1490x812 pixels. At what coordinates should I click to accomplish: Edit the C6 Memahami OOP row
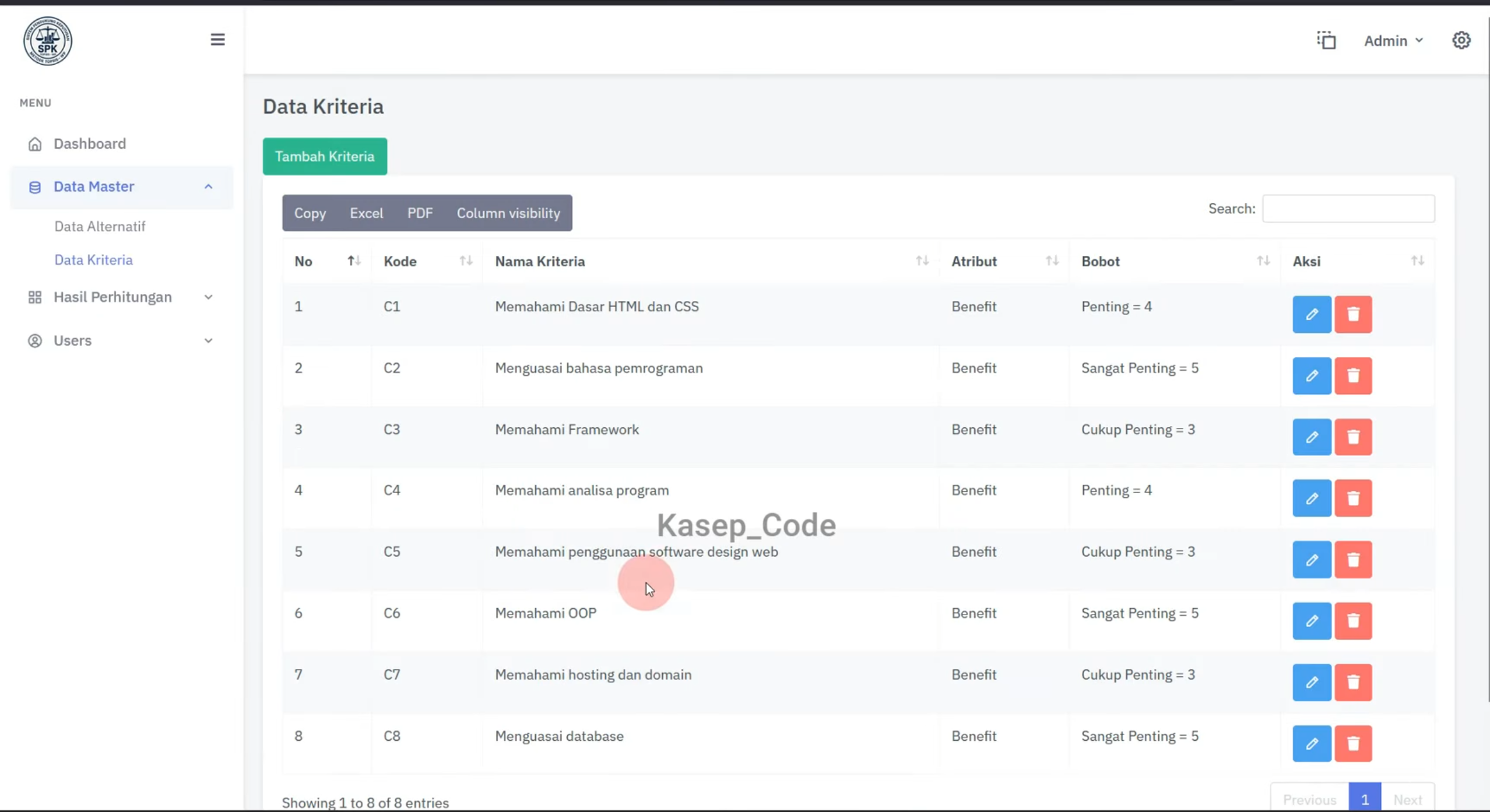pos(1312,621)
